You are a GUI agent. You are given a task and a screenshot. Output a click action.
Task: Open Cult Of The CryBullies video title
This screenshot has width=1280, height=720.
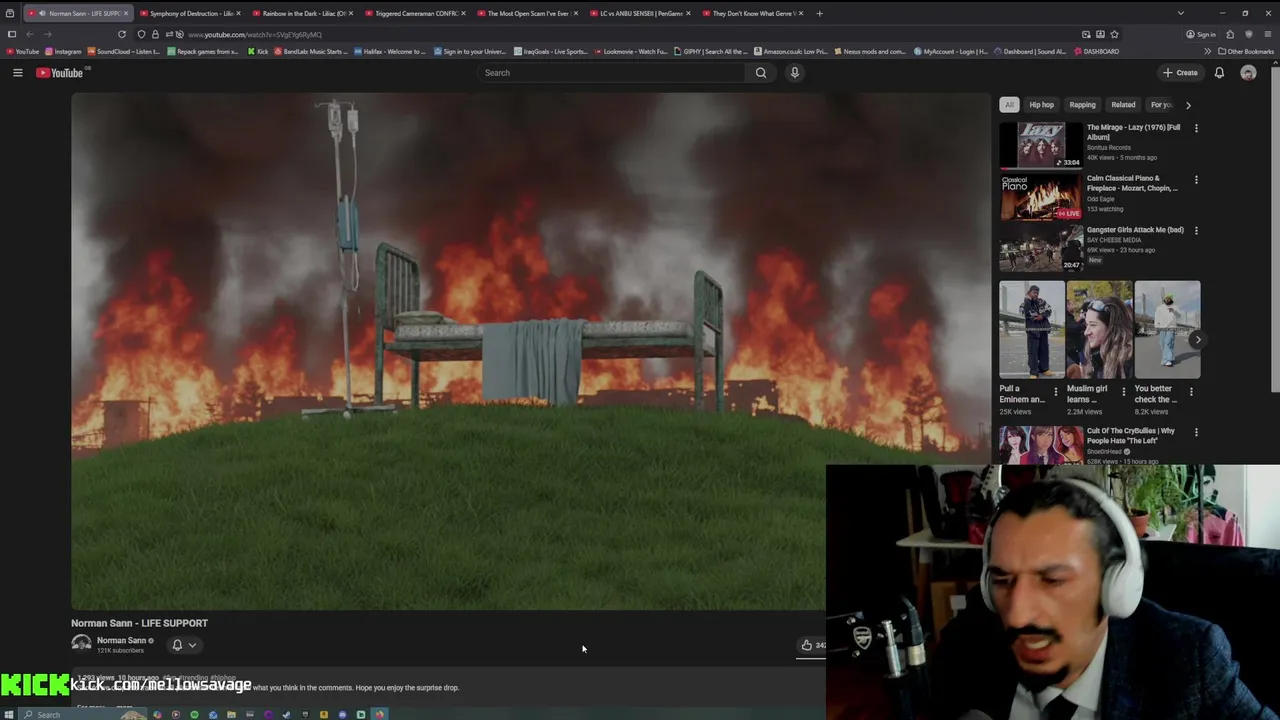[1131, 436]
